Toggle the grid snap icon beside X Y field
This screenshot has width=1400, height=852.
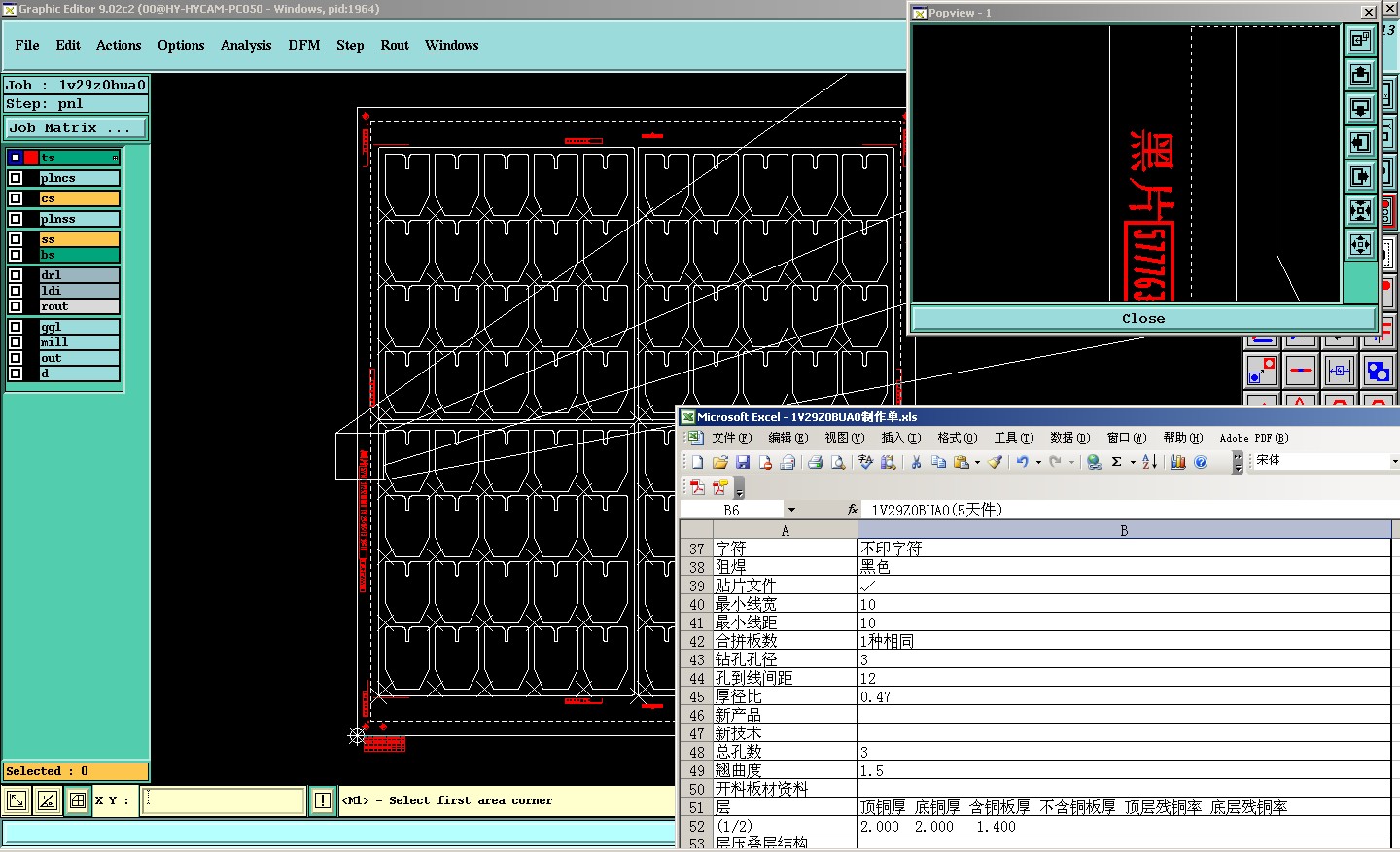click(78, 800)
